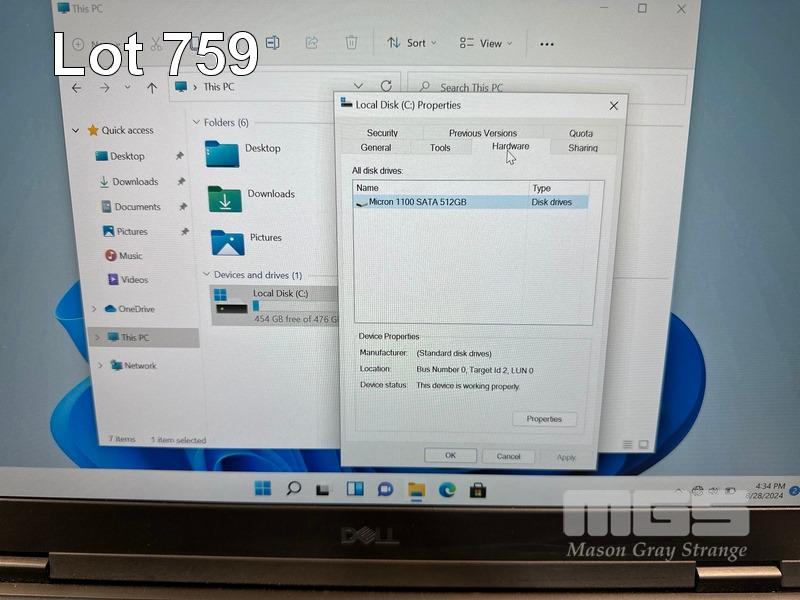Open the Search icon on the taskbar
The image size is (800, 600).
[293, 489]
